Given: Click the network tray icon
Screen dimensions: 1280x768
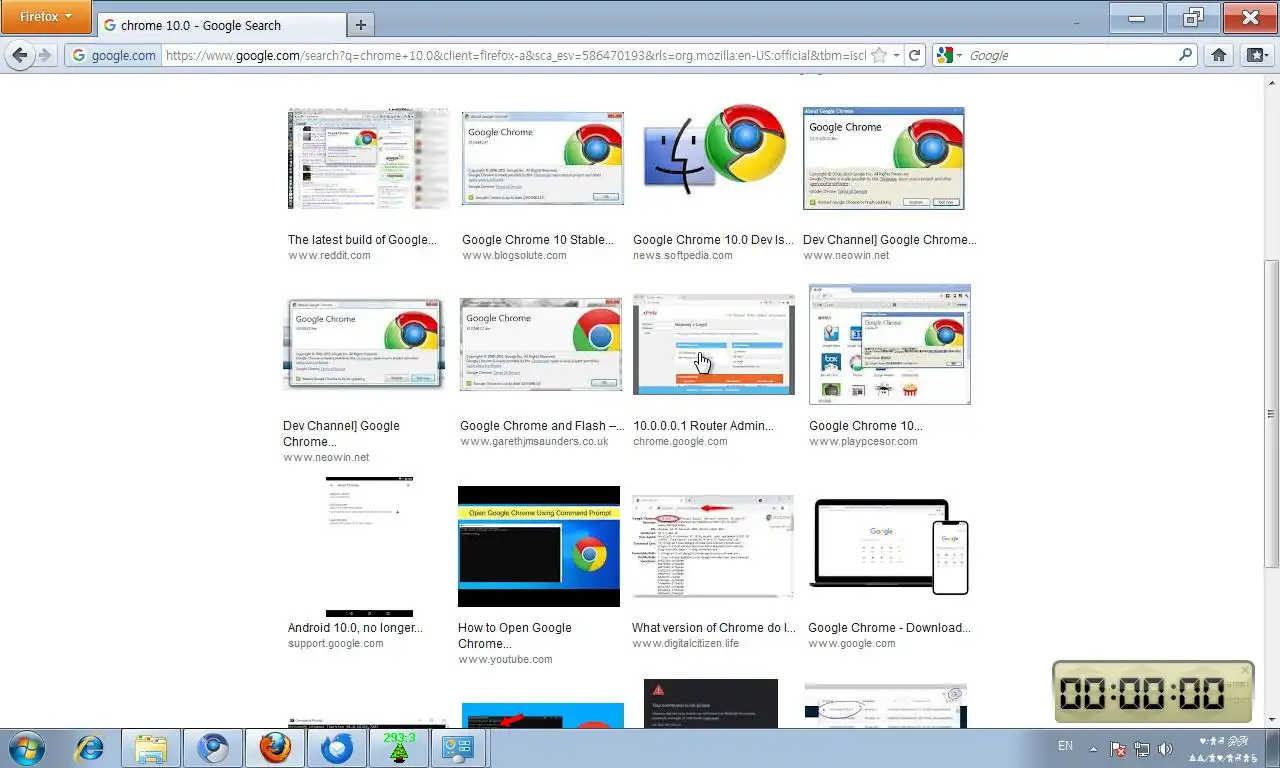Looking at the screenshot, I should pos(1141,748).
